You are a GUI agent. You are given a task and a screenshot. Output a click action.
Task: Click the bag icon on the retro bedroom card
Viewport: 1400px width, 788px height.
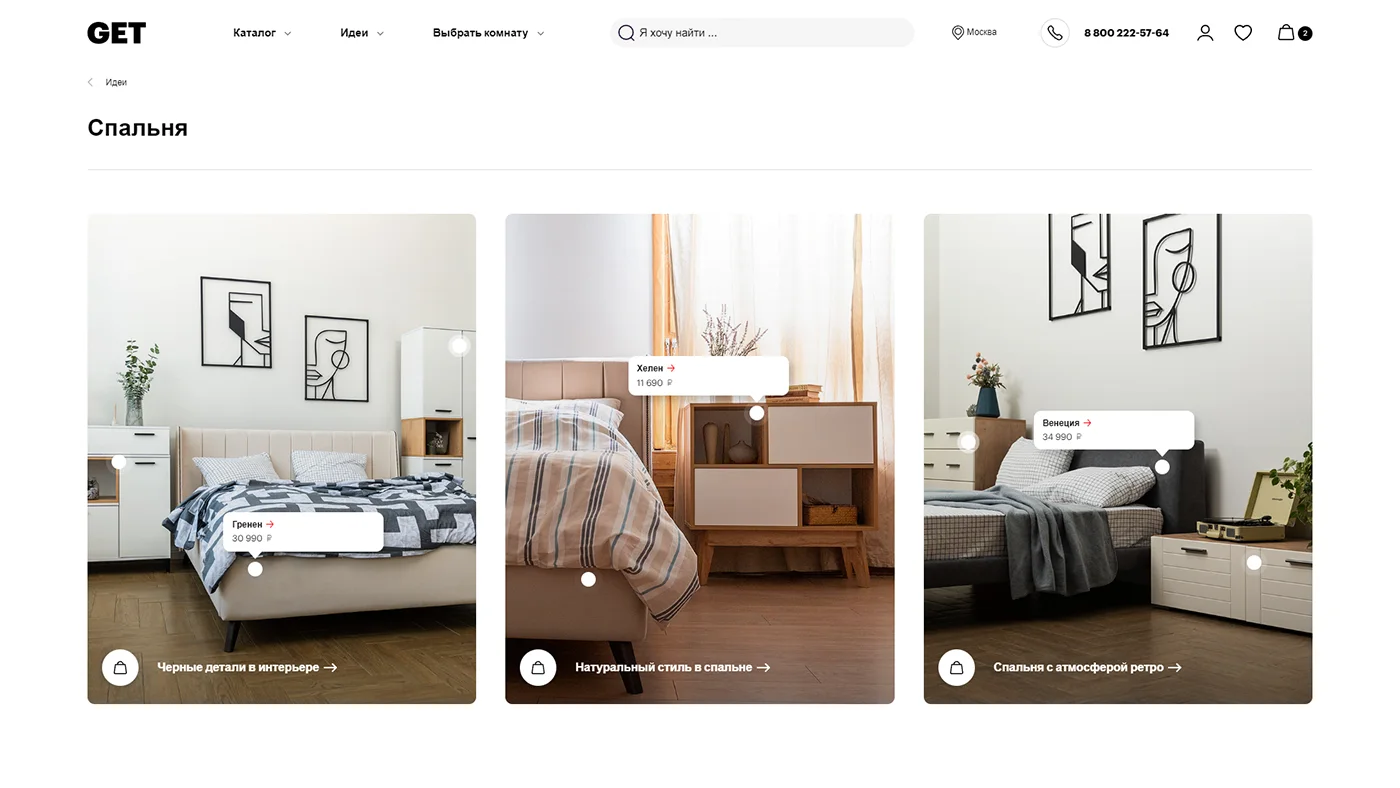point(956,667)
